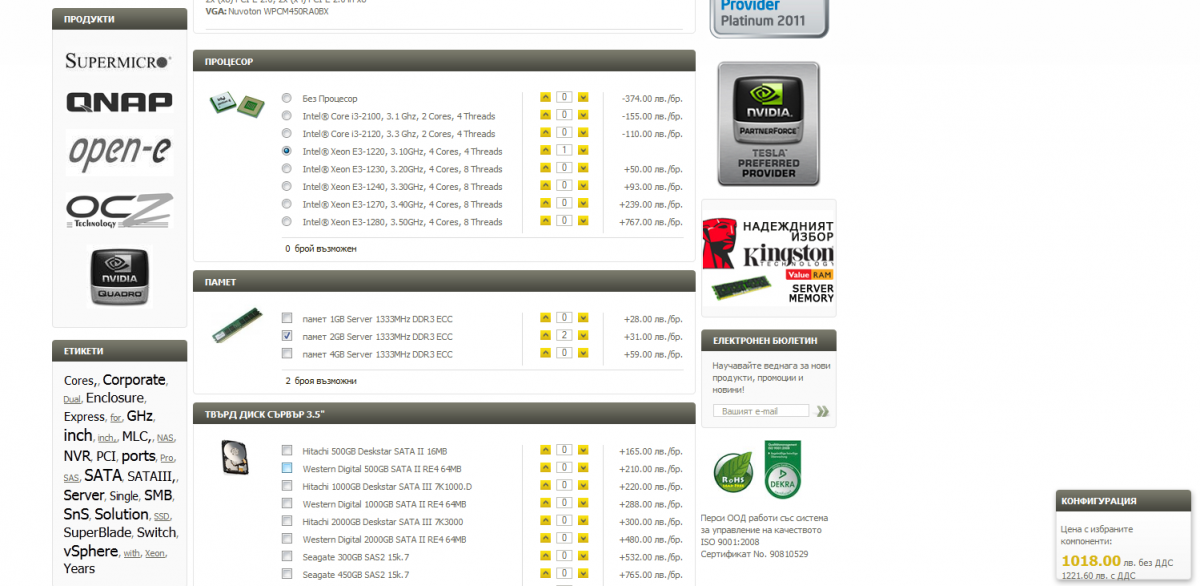Increase quantity of Western Digital 500GB disk
Viewport: 1200px width, 586px height.
[545, 467]
